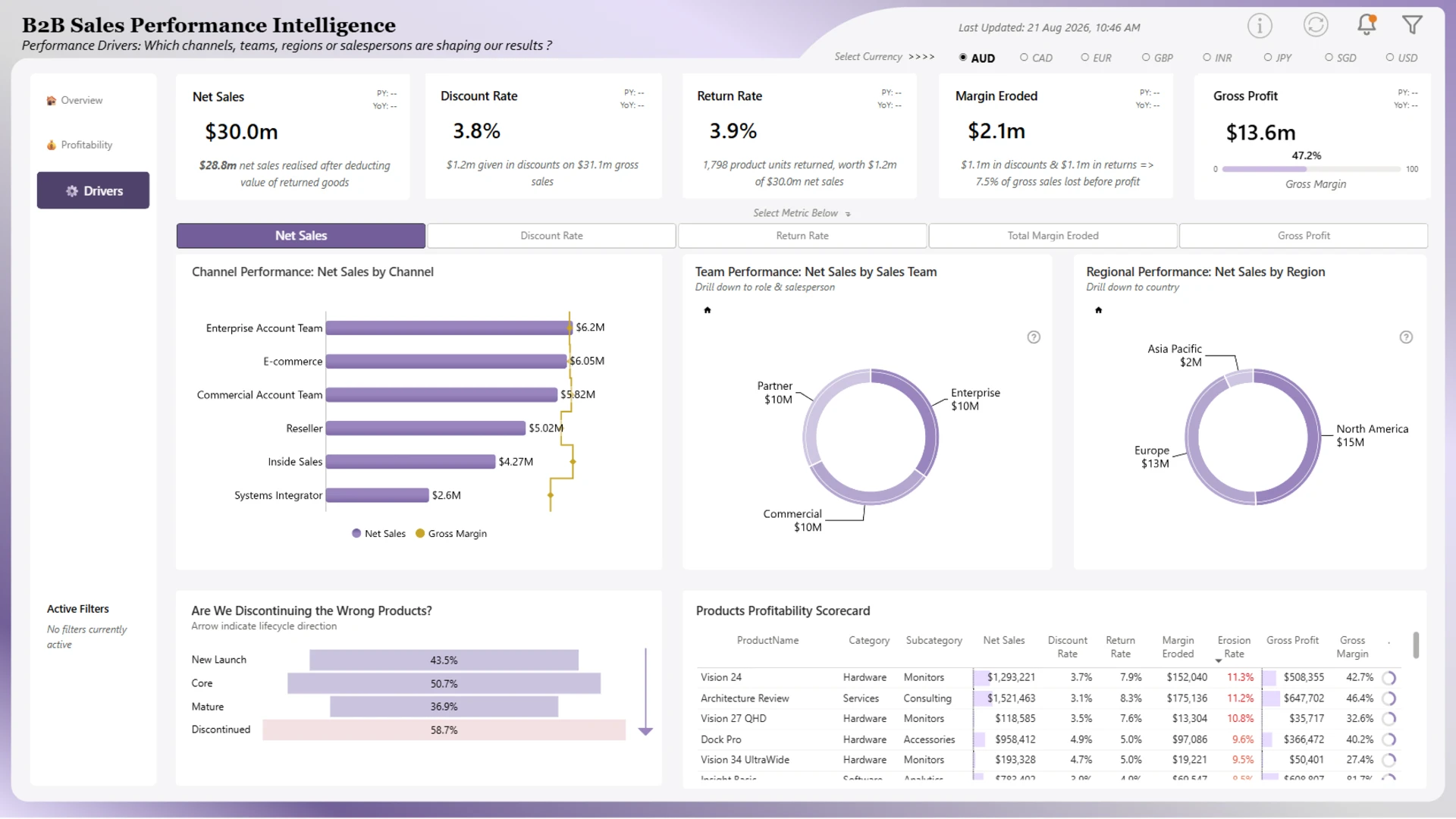Open the information icon in the header
The image size is (1456, 819).
pyautogui.click(x=1260, y=26)
